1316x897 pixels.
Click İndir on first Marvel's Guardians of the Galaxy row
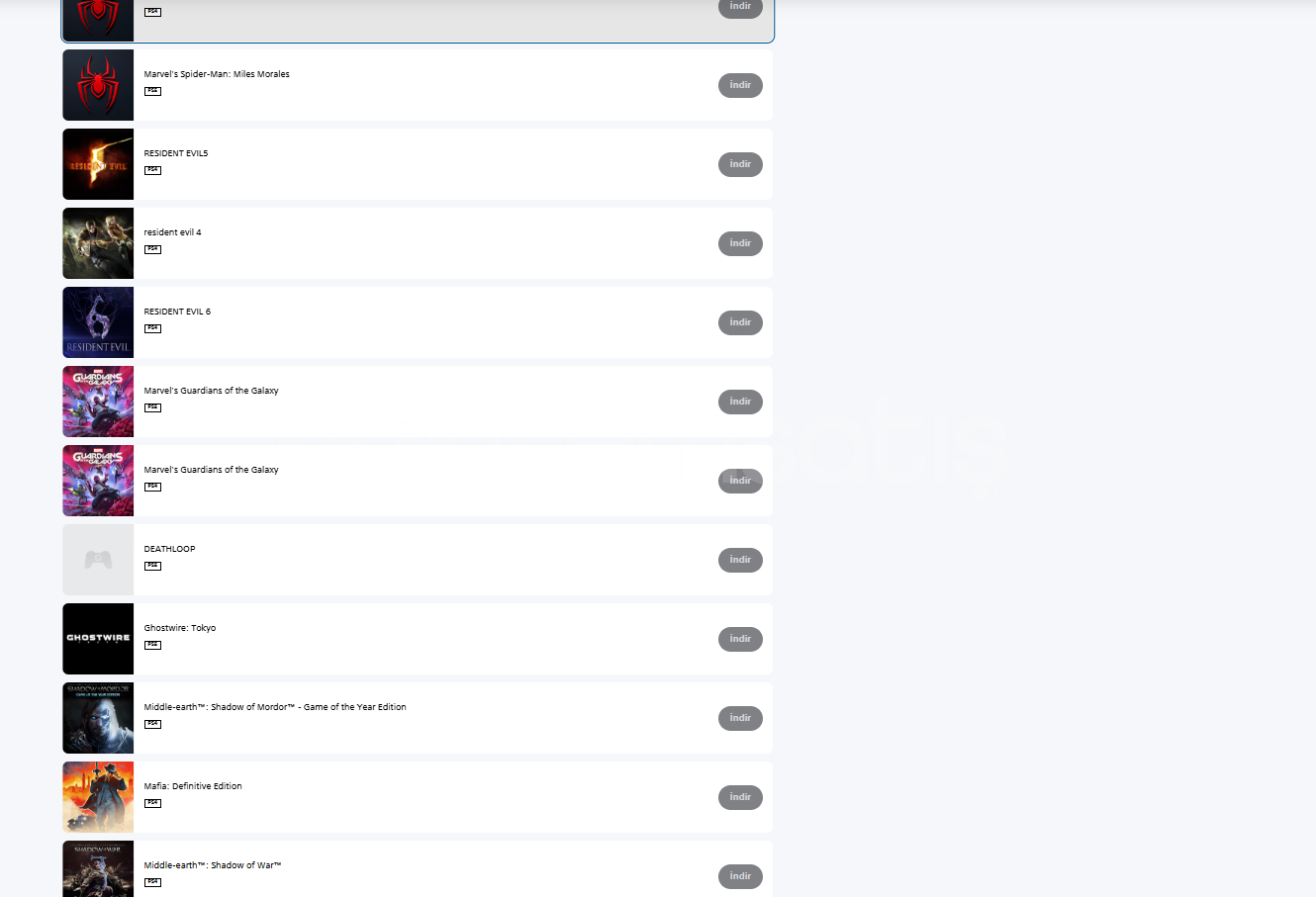click(x=740, y=402)
